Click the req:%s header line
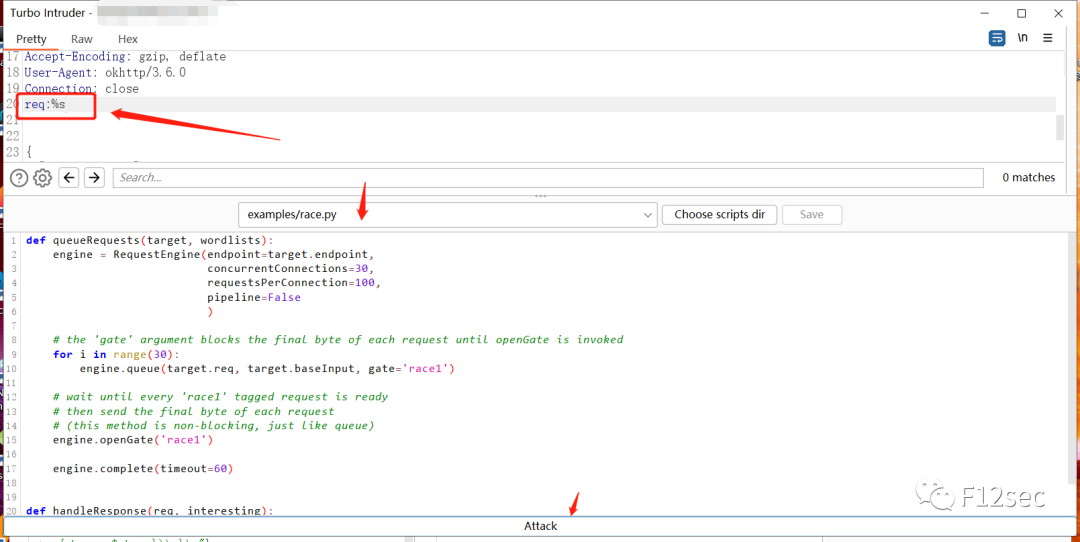1080x542 pixels. [45, 105]
